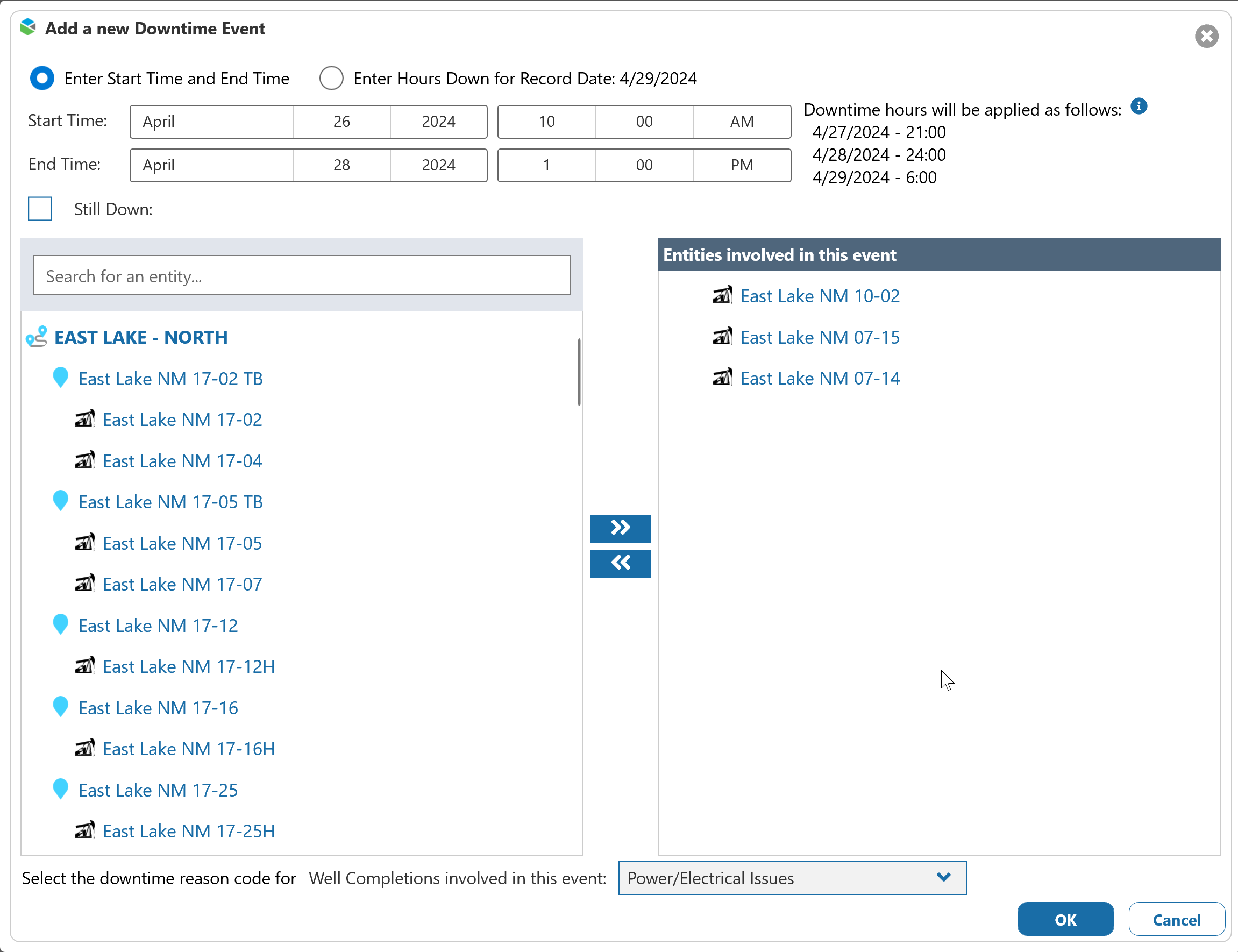Click the well icon next to East Lake NM 17-05
1238x952 pixels.
tap(84, 543)
